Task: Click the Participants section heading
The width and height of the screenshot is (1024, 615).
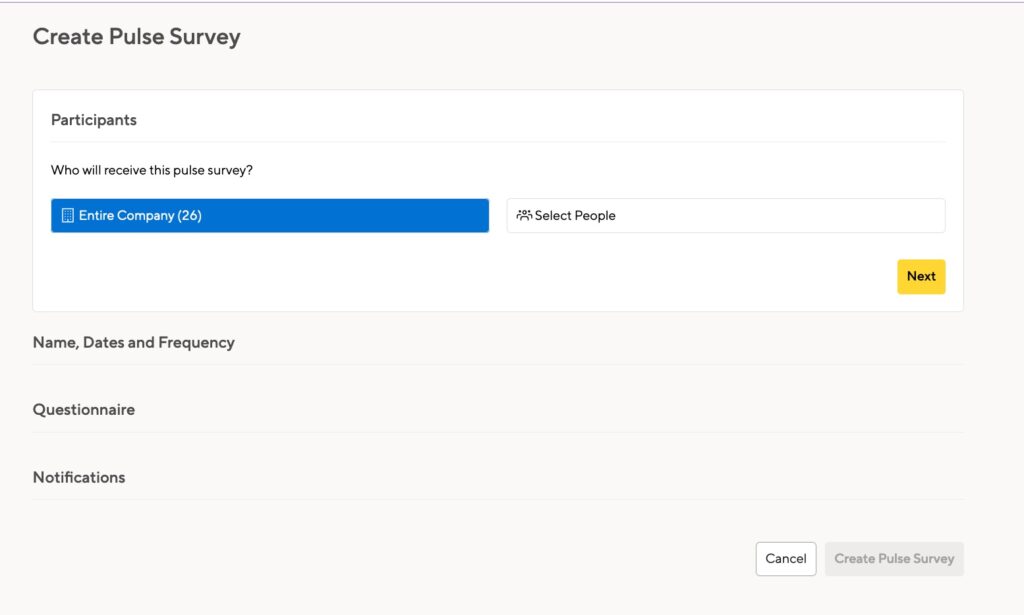Action: (94, 119)
